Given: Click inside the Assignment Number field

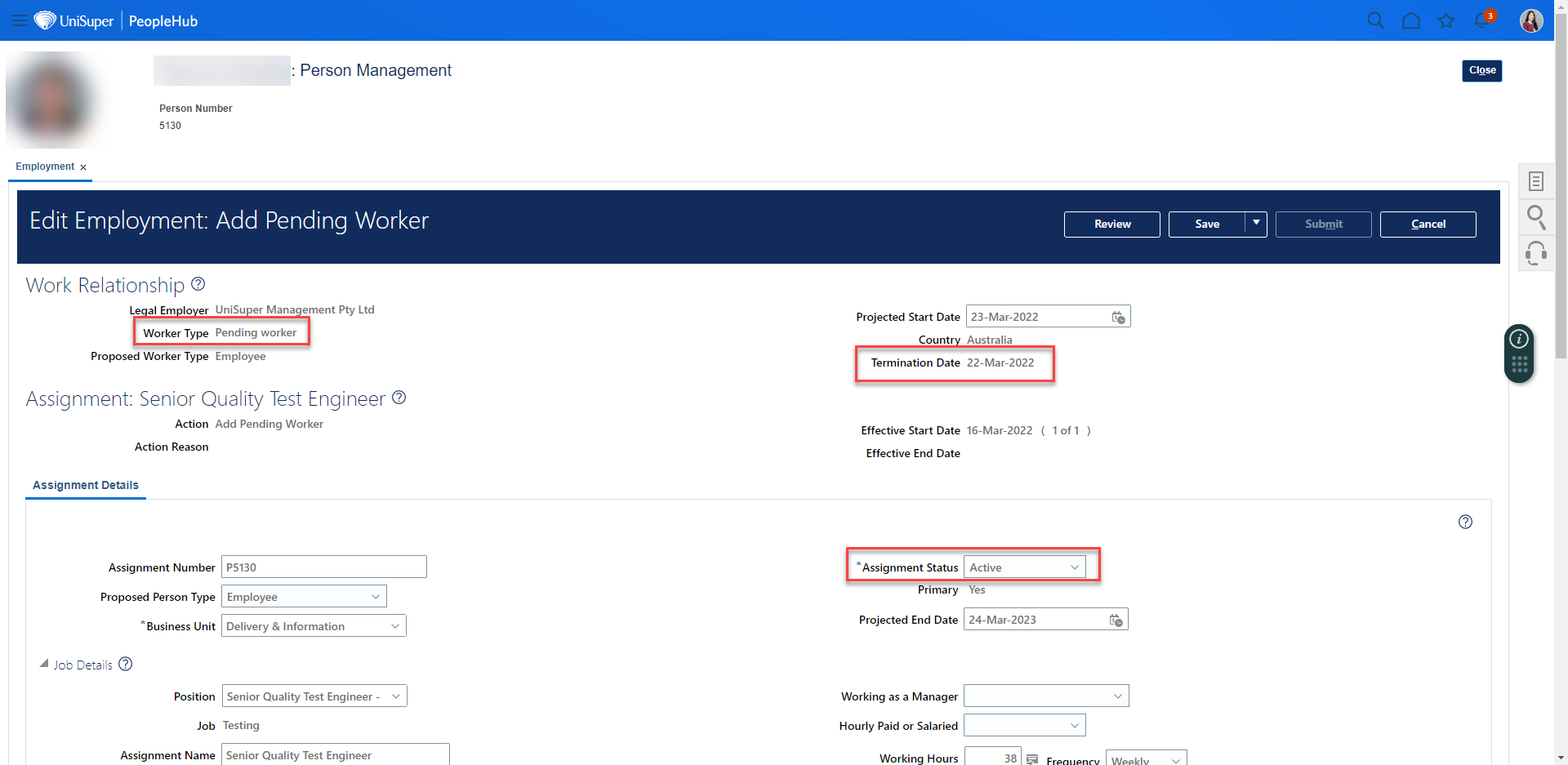Looking at the screenshot, I should 323,567.
